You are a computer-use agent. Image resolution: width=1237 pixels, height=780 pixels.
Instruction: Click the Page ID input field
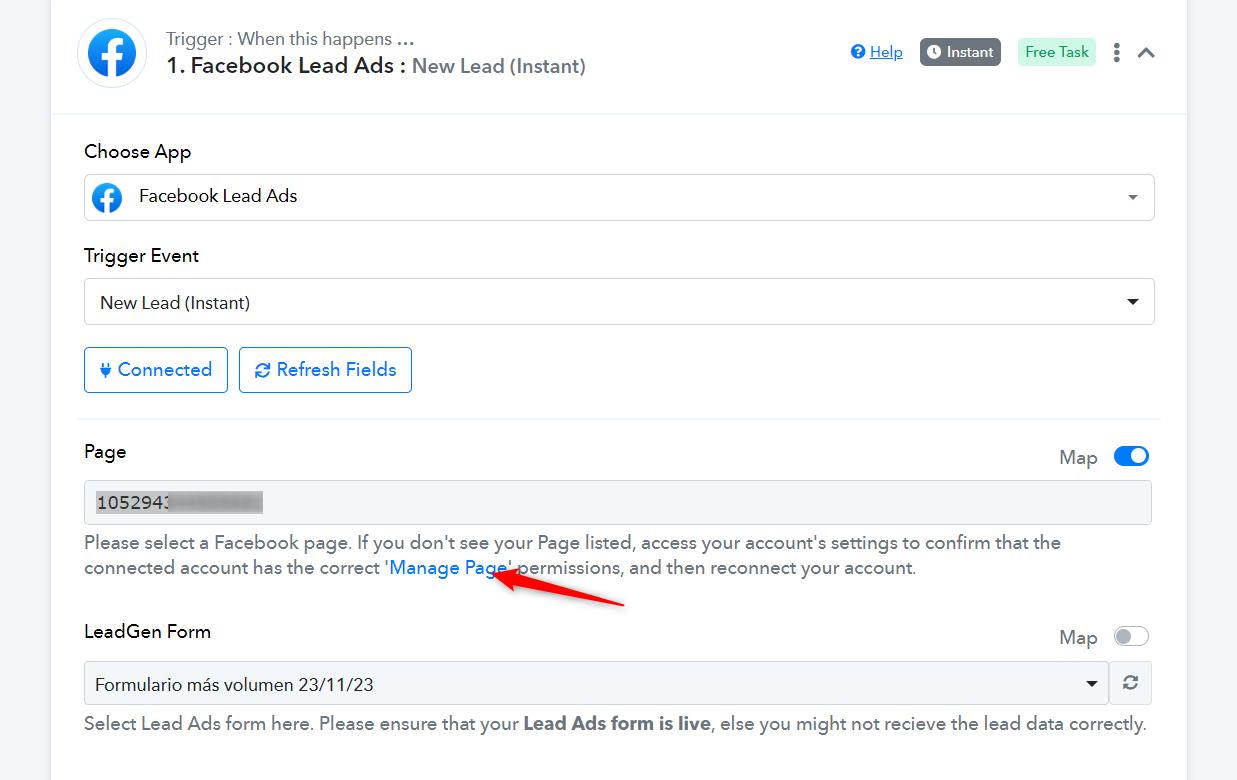pyautogui.click(x=618, y=502)
